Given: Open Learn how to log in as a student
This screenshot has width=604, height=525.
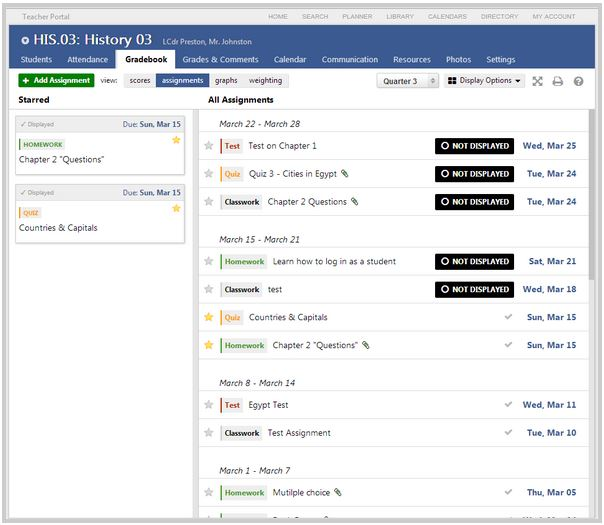Looking at the screenshot, I should pyautogui.click(x=334, y=262).
